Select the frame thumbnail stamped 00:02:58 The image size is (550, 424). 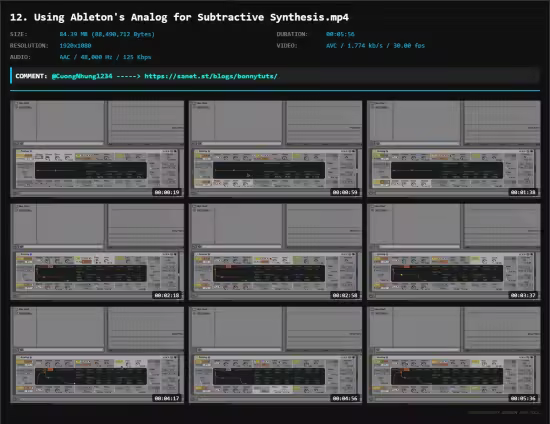275,252
